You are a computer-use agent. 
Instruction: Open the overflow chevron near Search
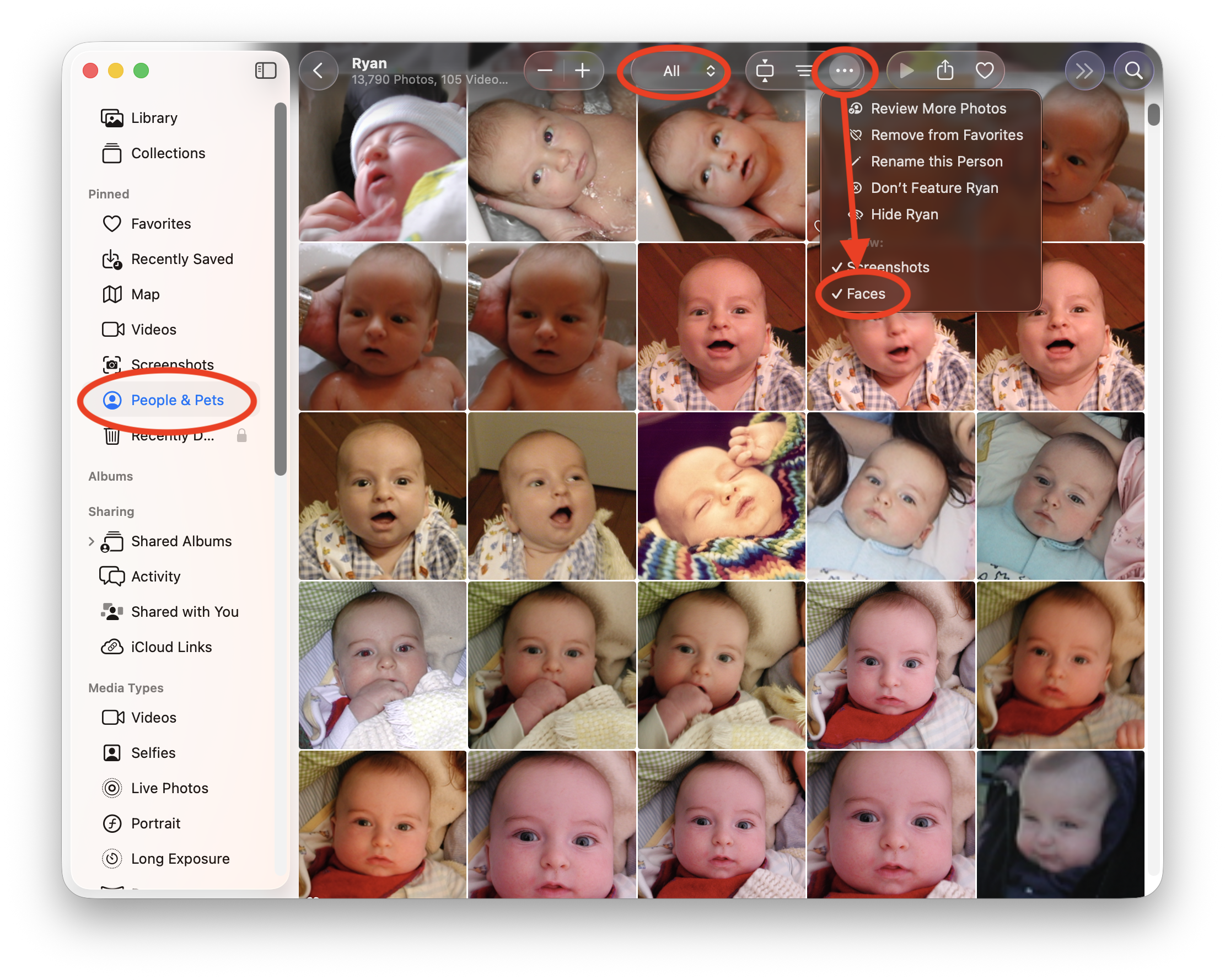pos(1084,71)
